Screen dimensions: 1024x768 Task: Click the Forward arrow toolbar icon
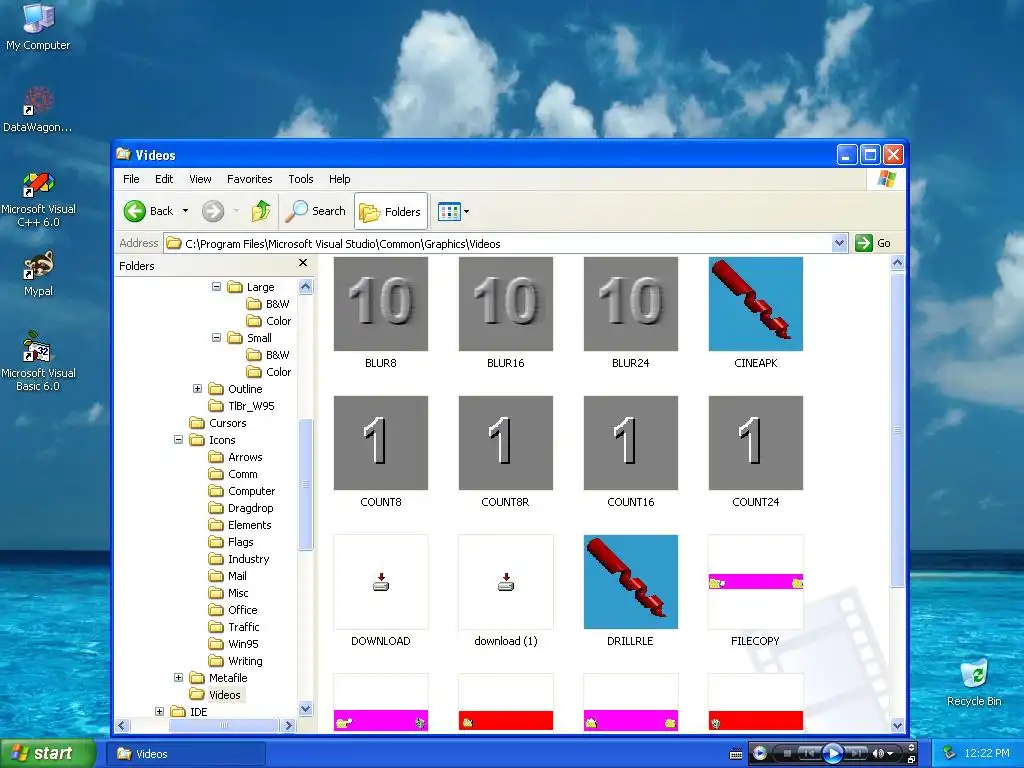(x=213, y=211)
